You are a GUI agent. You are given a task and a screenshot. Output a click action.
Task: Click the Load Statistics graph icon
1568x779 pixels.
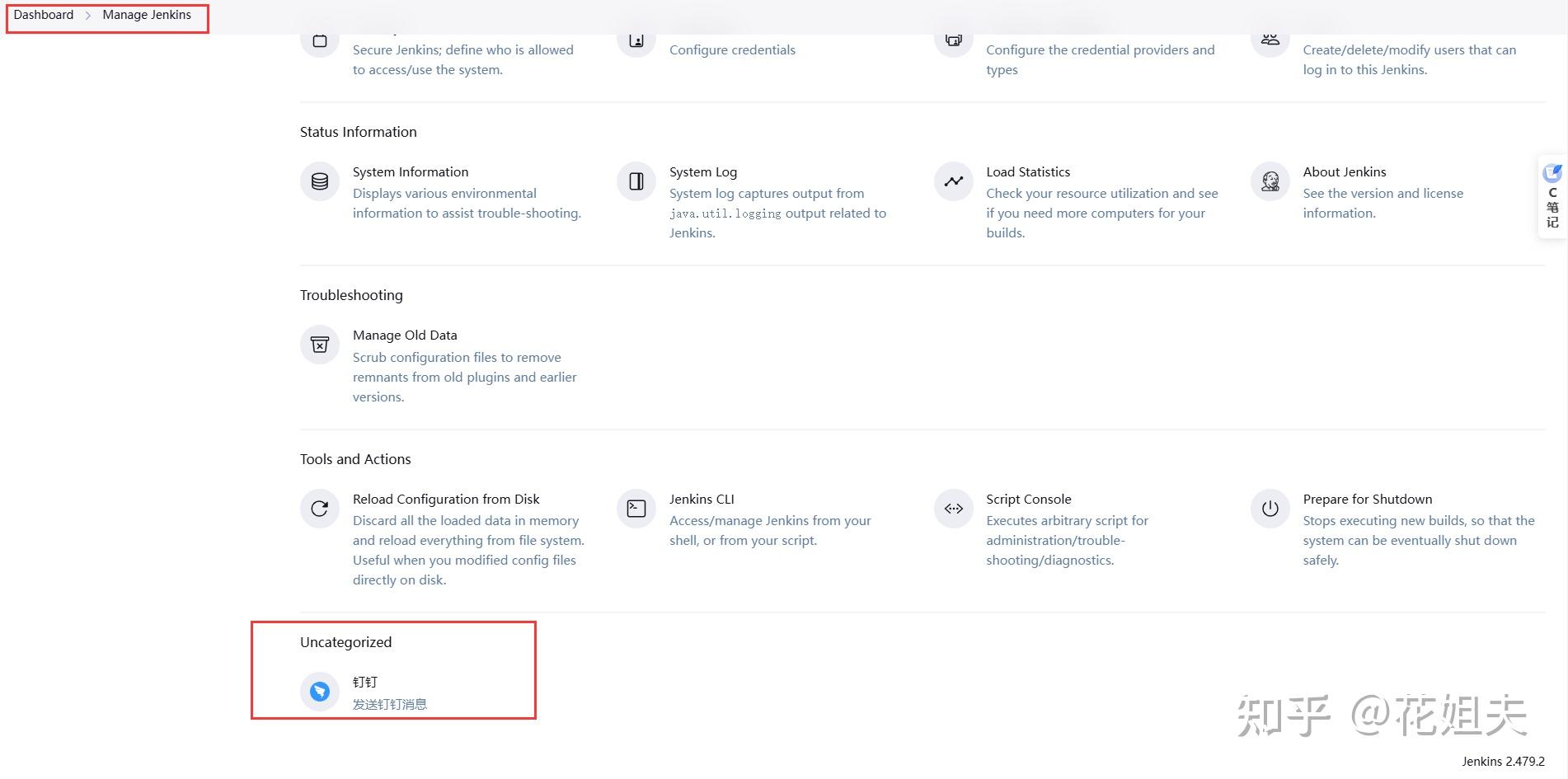click(x=954, y=181)
